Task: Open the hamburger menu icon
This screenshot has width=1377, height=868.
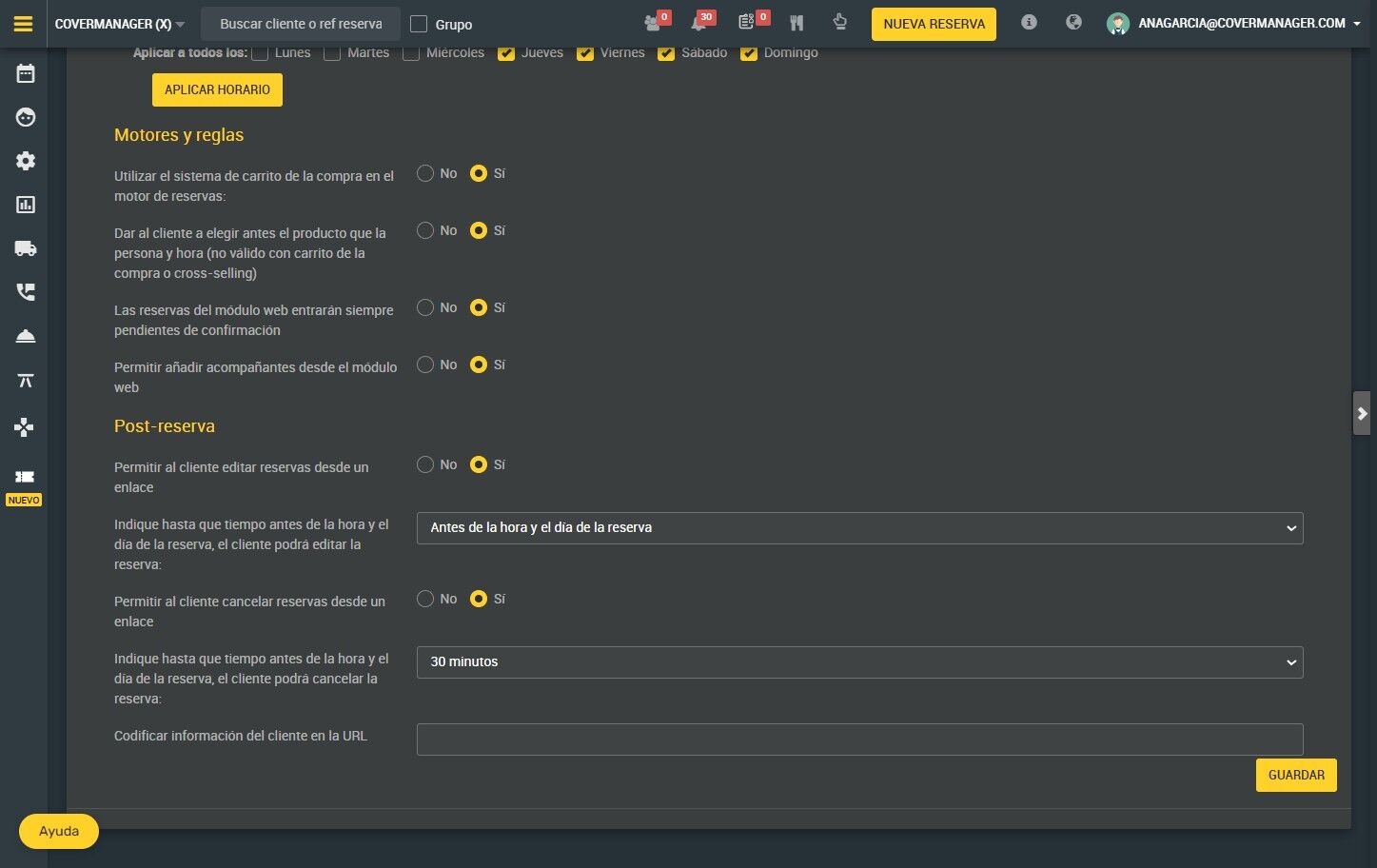Action: pyautogui.click(x=24, y=24)
